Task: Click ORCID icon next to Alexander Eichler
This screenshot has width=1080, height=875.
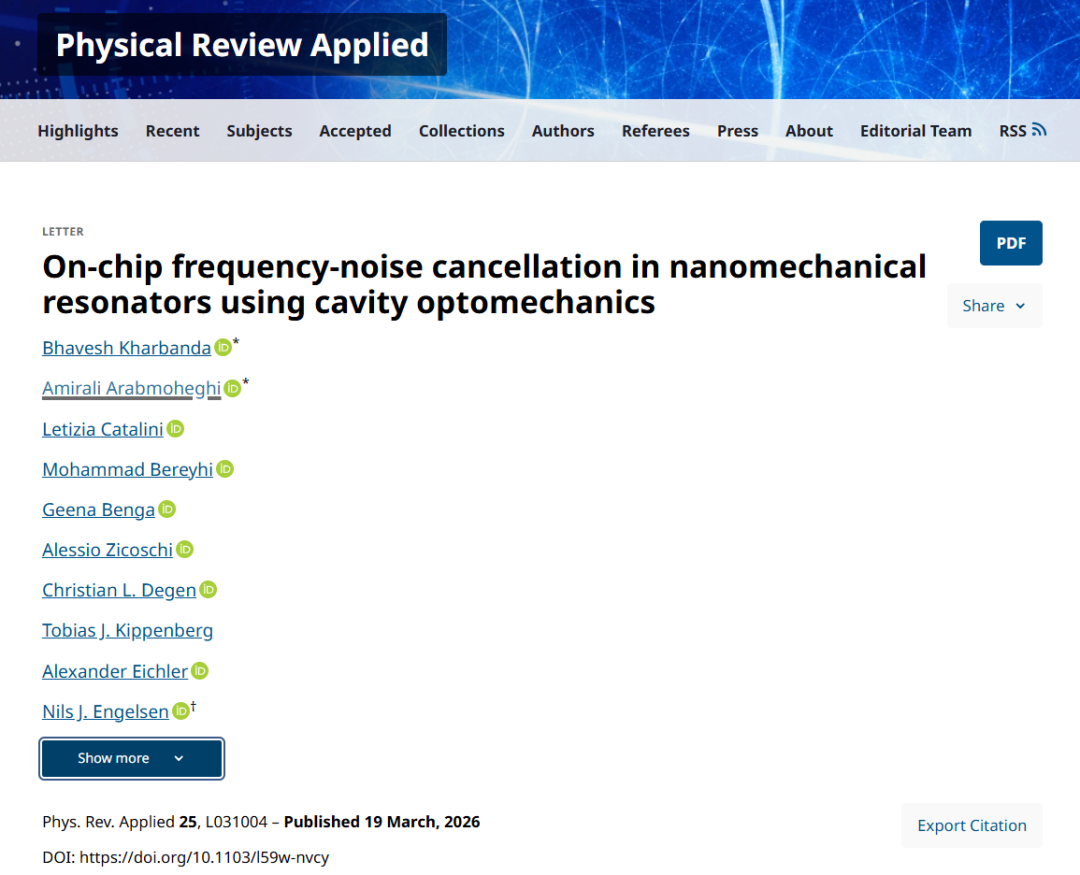Action: 200,671
